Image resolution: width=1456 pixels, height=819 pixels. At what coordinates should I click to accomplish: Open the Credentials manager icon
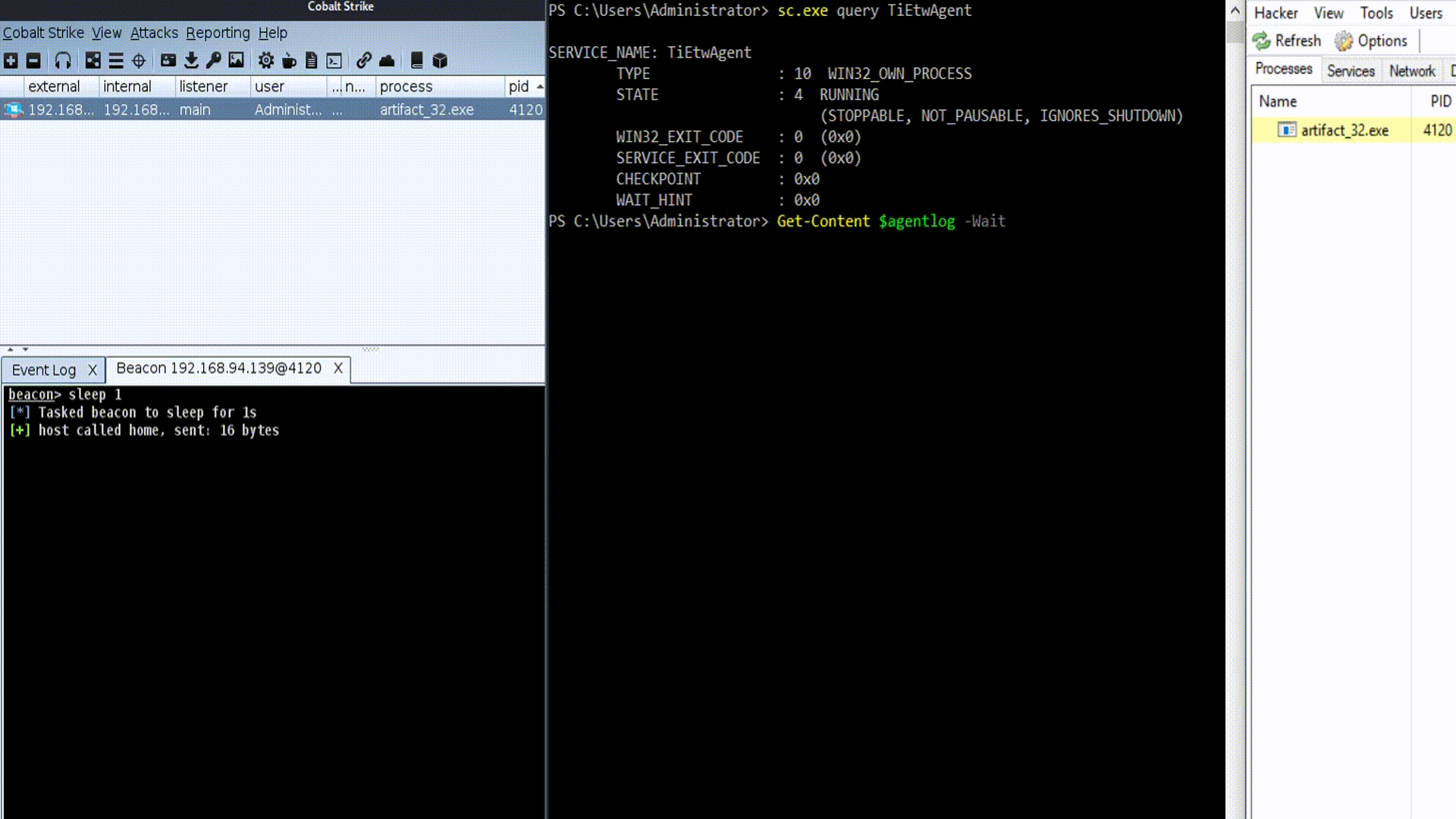point(214,61)
